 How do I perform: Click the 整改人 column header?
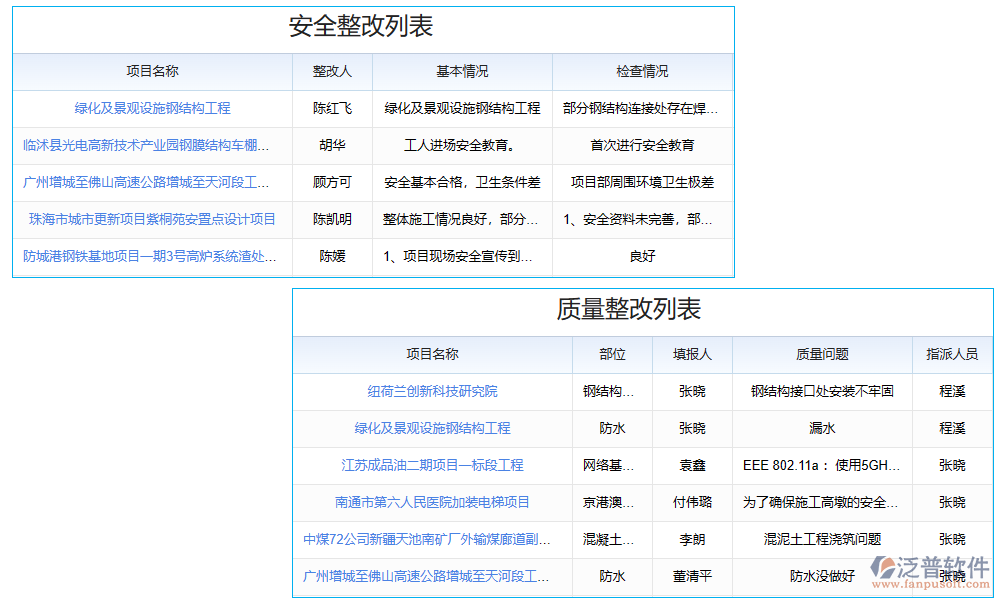tap(331, 71)
